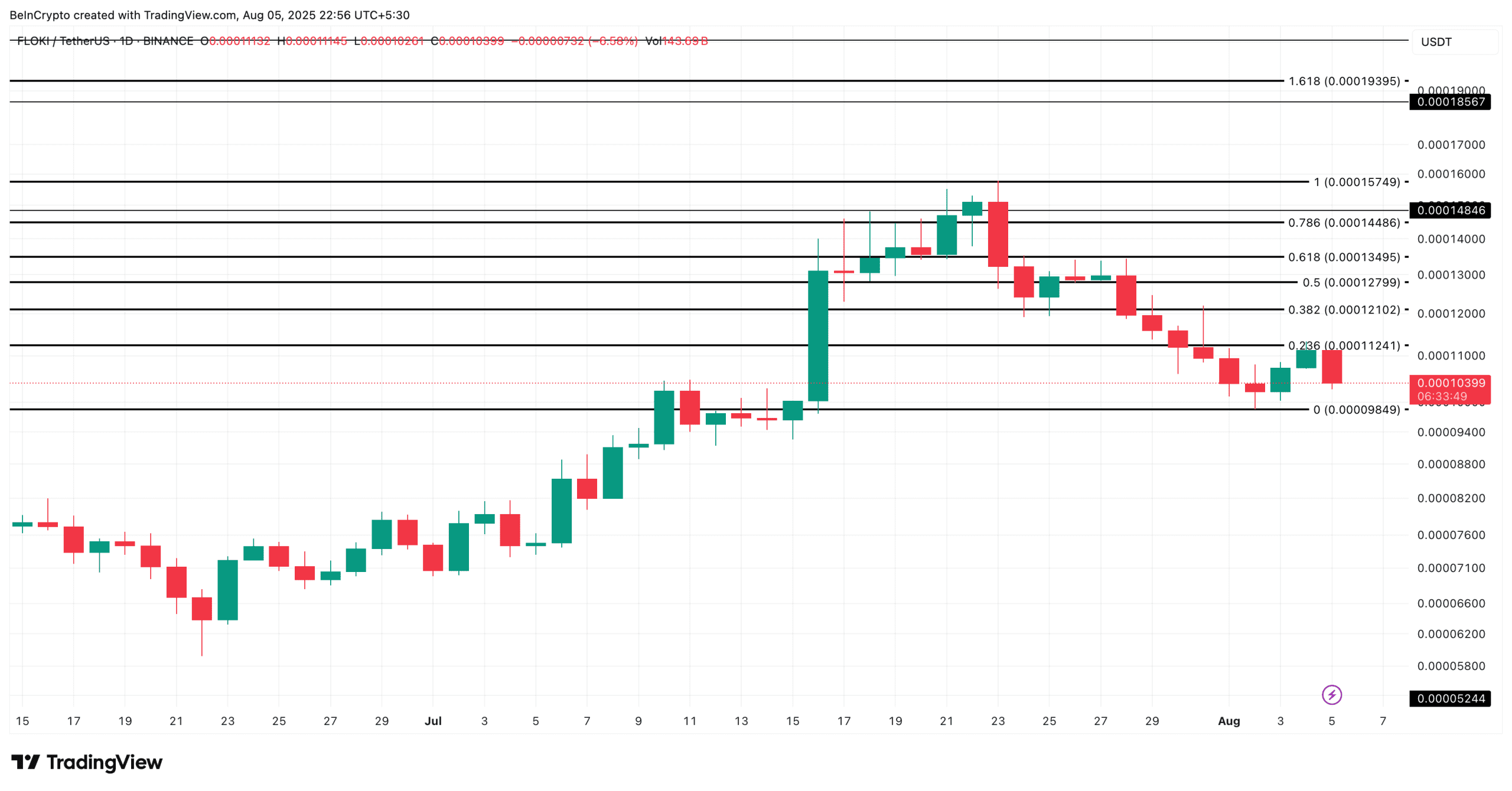Select the 1.618 Fibonacci level label
This screenshot has height=791, width=1512.
[x=1344, y=81]
